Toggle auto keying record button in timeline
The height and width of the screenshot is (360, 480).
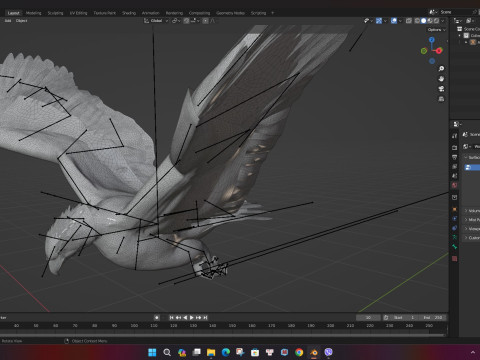click(157, 317)
